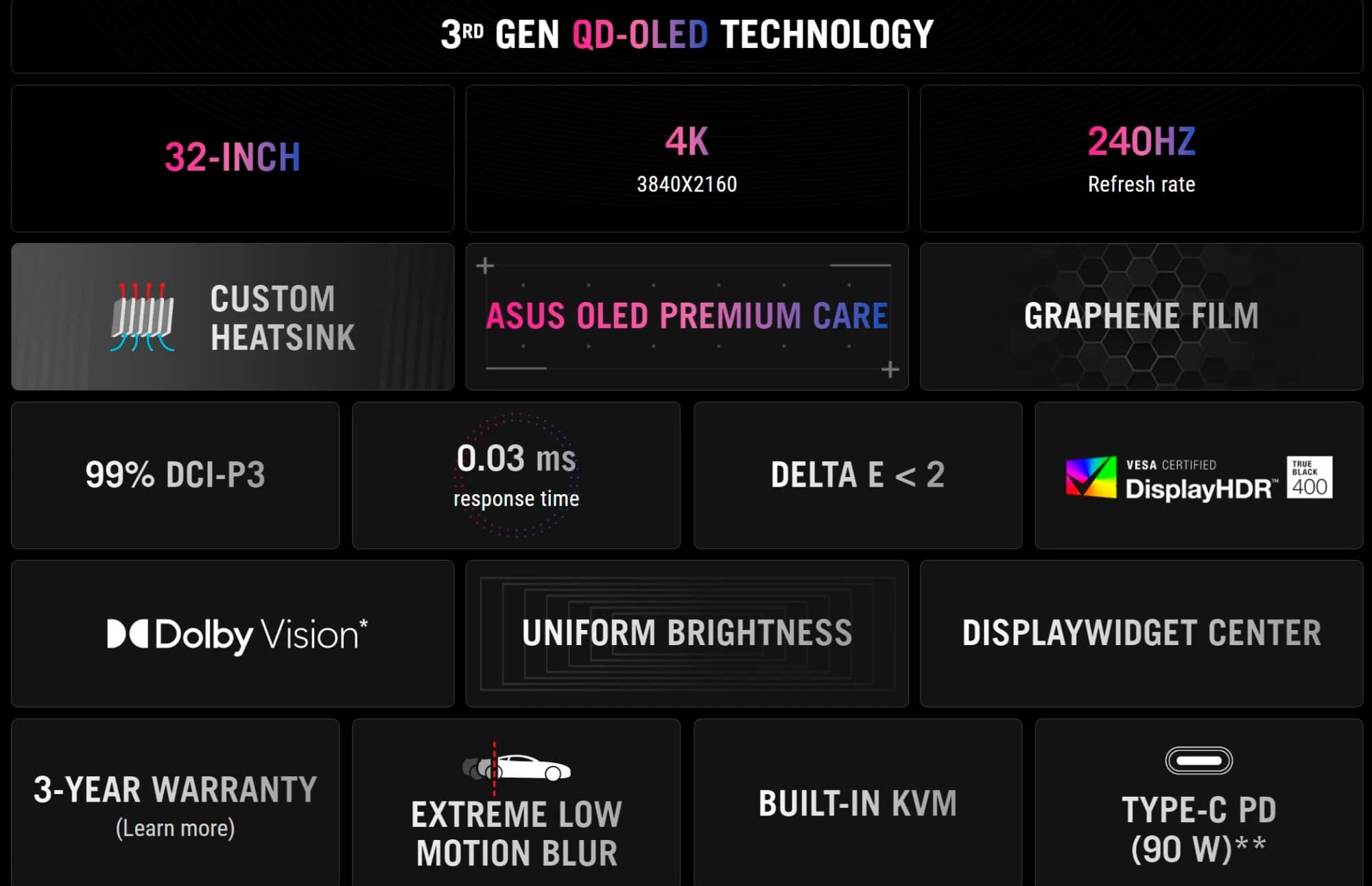
Task: Open the Graphene Film feature tile
Action: coord(1141,316)
